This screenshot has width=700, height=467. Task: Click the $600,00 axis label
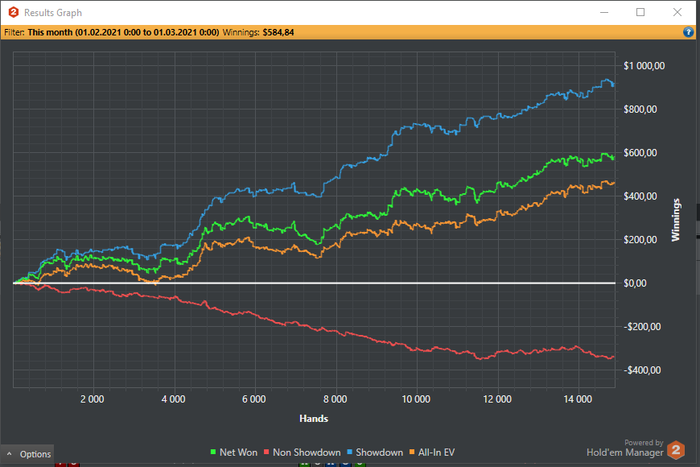(x=640, y=153)
